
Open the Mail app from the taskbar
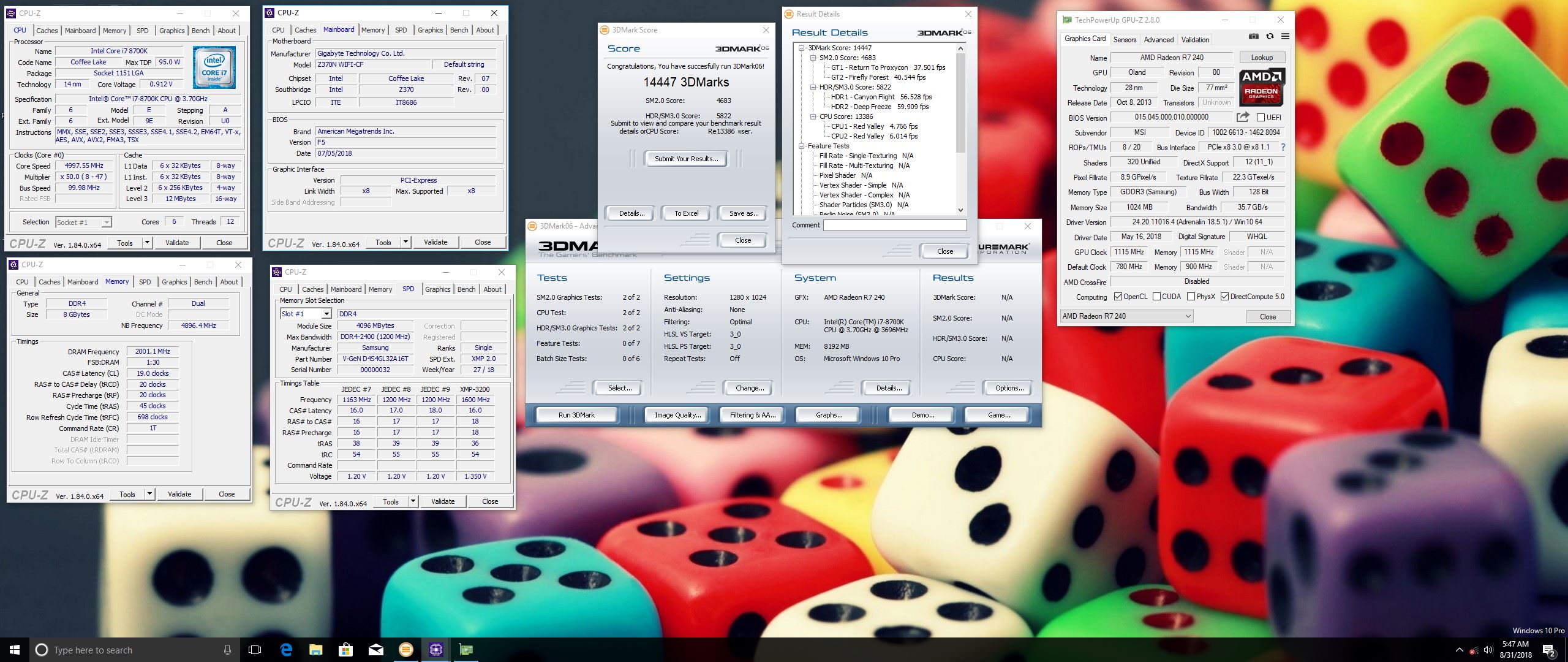tap(375, 650)
